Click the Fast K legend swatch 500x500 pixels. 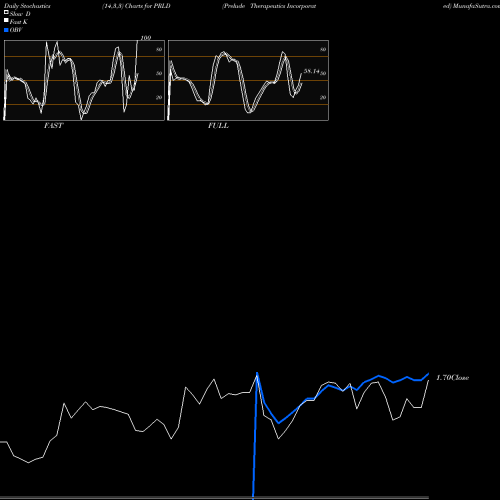tap(6, 20)
